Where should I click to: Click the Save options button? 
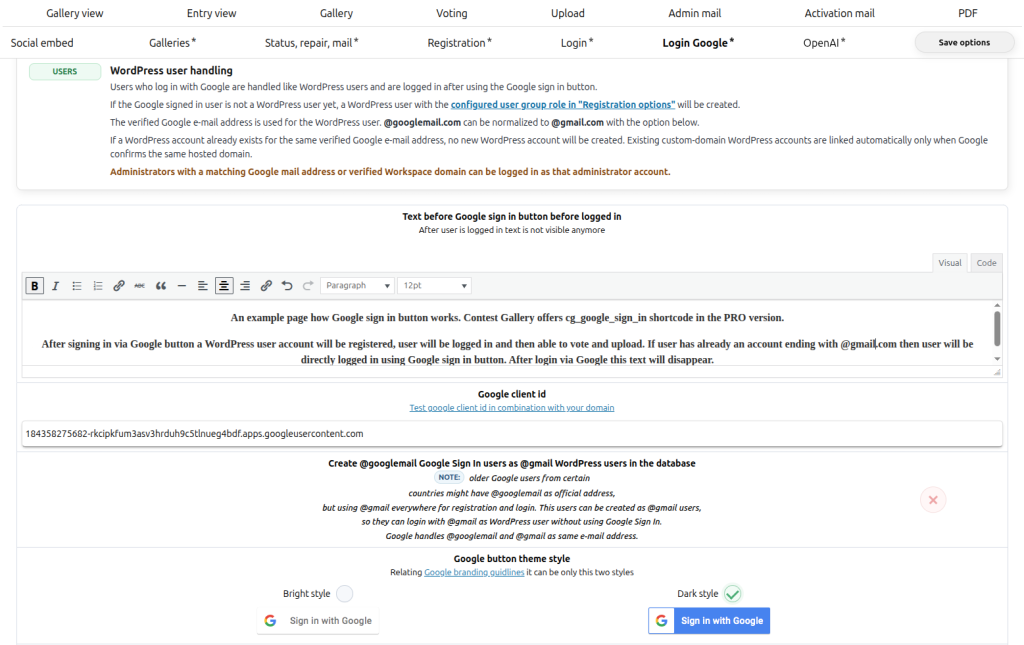pyautogui.click(x=964, y=42)
